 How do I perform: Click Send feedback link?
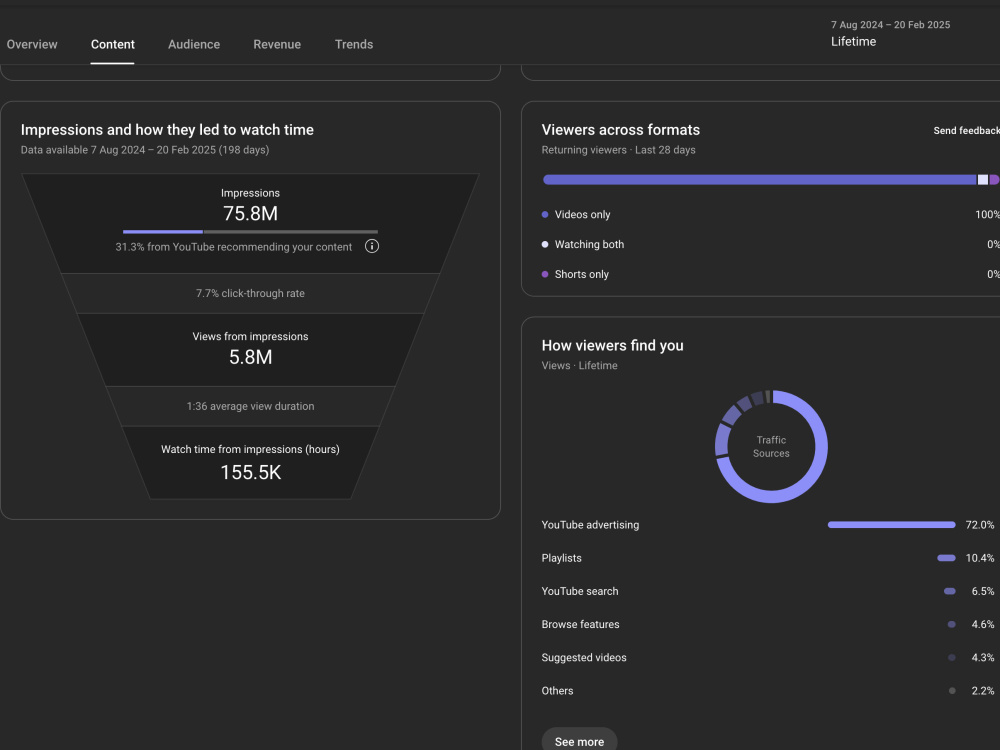(966, 130)
